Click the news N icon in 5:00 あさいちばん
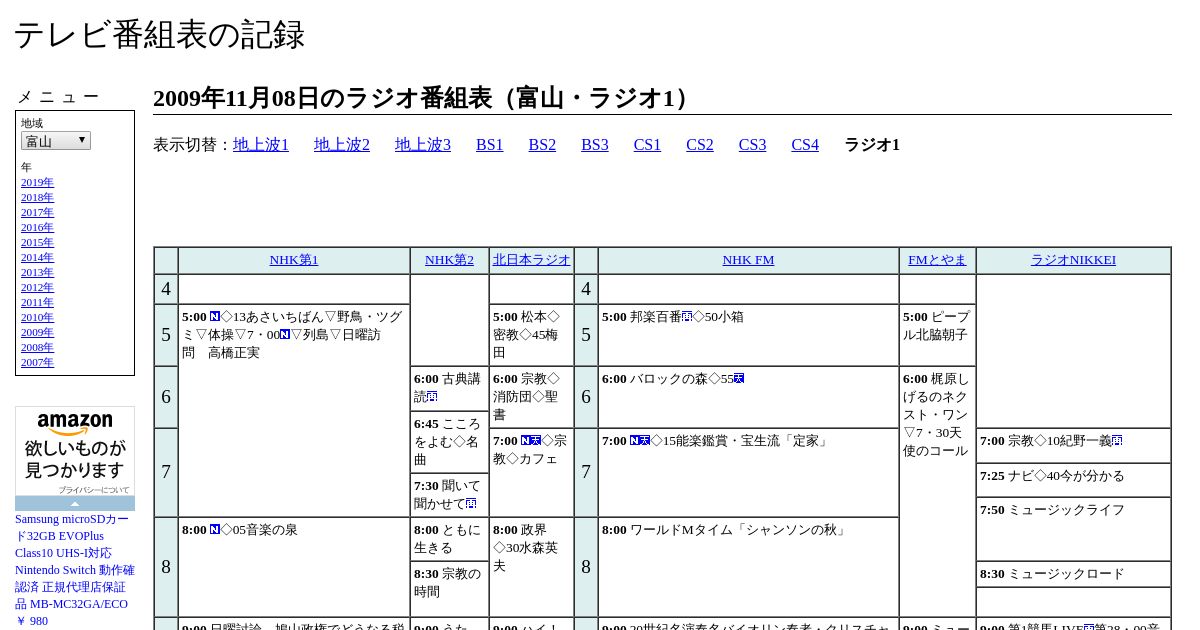The width and height of the screenshot is (1200, 630). [215, 317]
